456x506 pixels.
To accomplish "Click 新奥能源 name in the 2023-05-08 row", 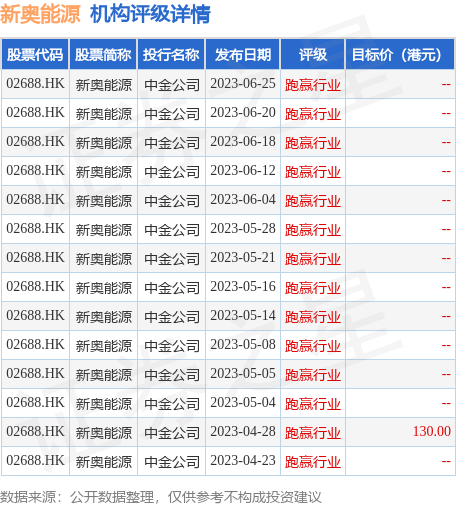I will (x=104, y=346).
